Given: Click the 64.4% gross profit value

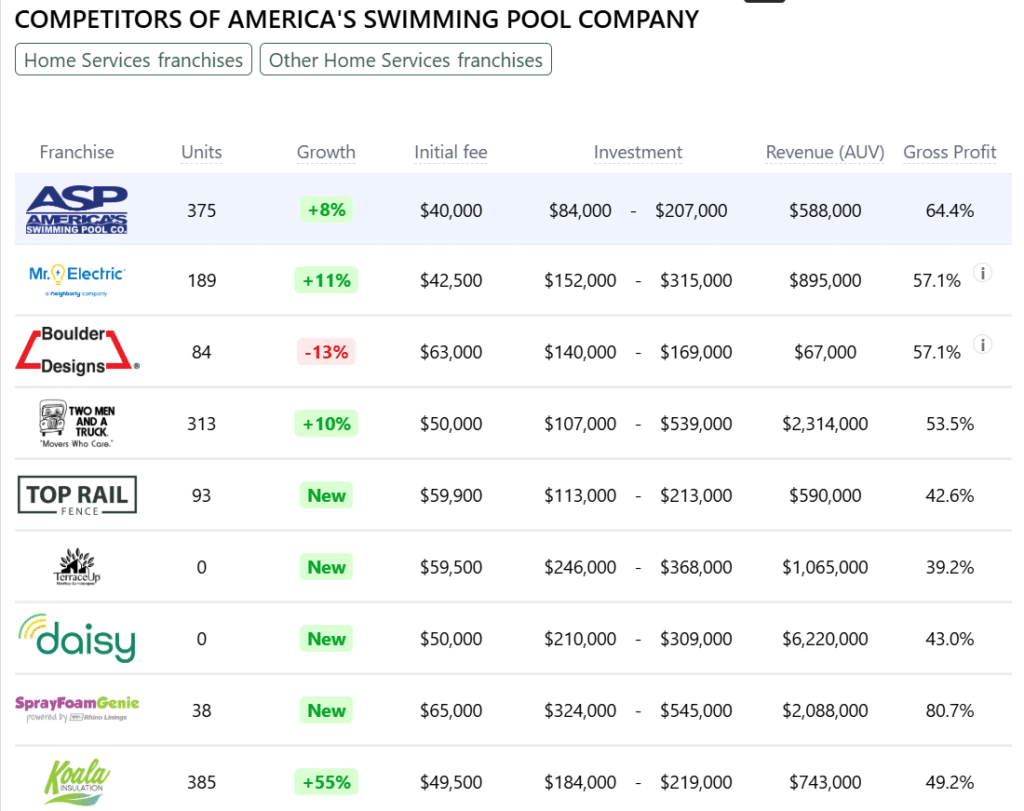Looking at the screenshot, I should pyautogui.click(x=950, y=210).
